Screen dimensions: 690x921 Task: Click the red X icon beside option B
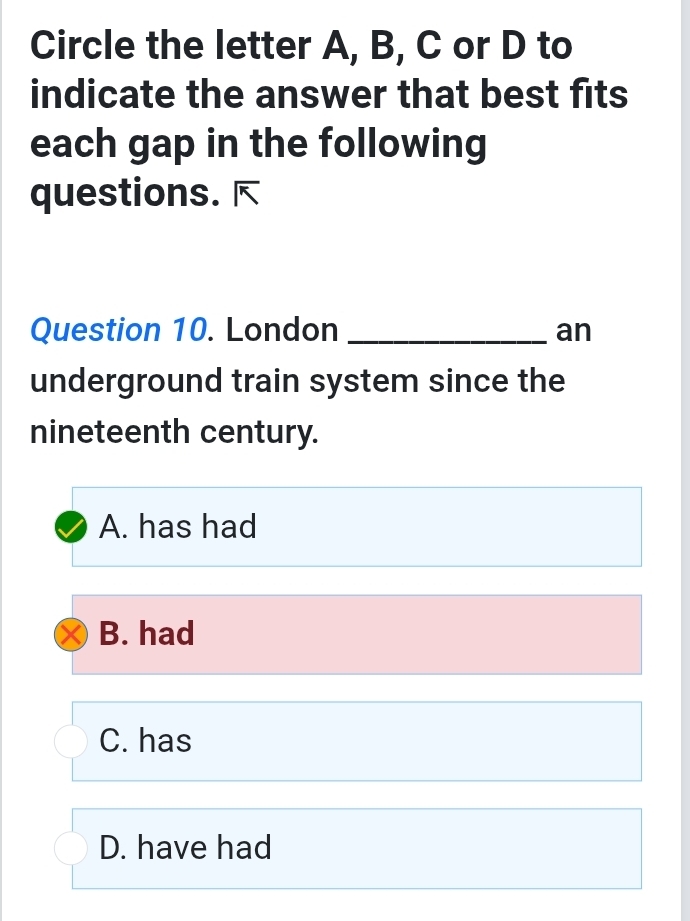tap(71, 634)
